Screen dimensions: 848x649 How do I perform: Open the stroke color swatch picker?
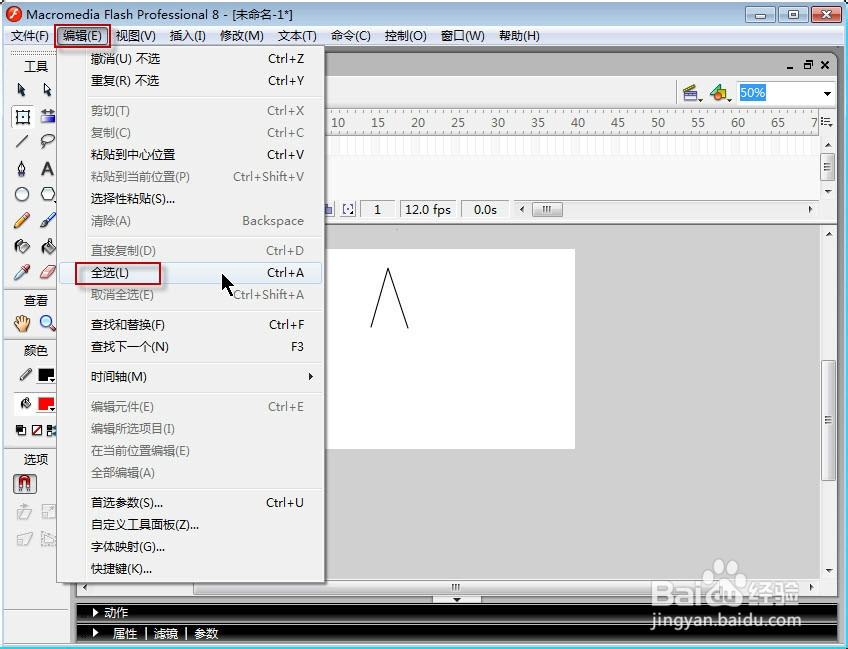pyautogui.click(x=47, y=375)
